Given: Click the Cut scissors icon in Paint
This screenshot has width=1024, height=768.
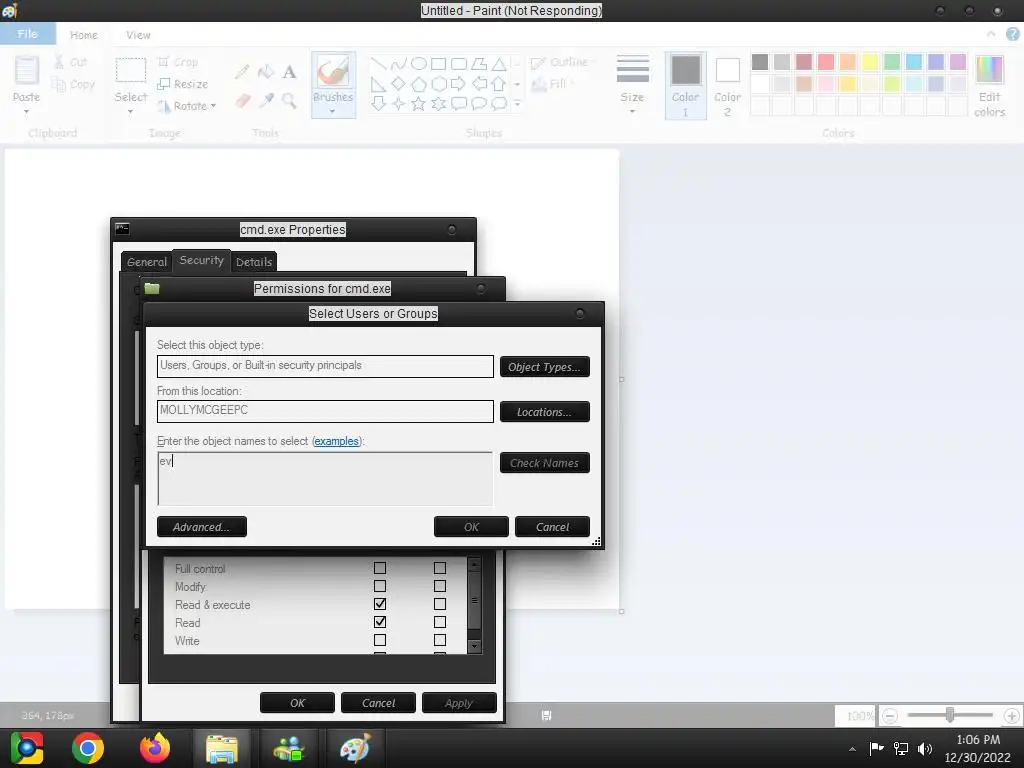Looking at the screenshot, I should pos(59,62).
